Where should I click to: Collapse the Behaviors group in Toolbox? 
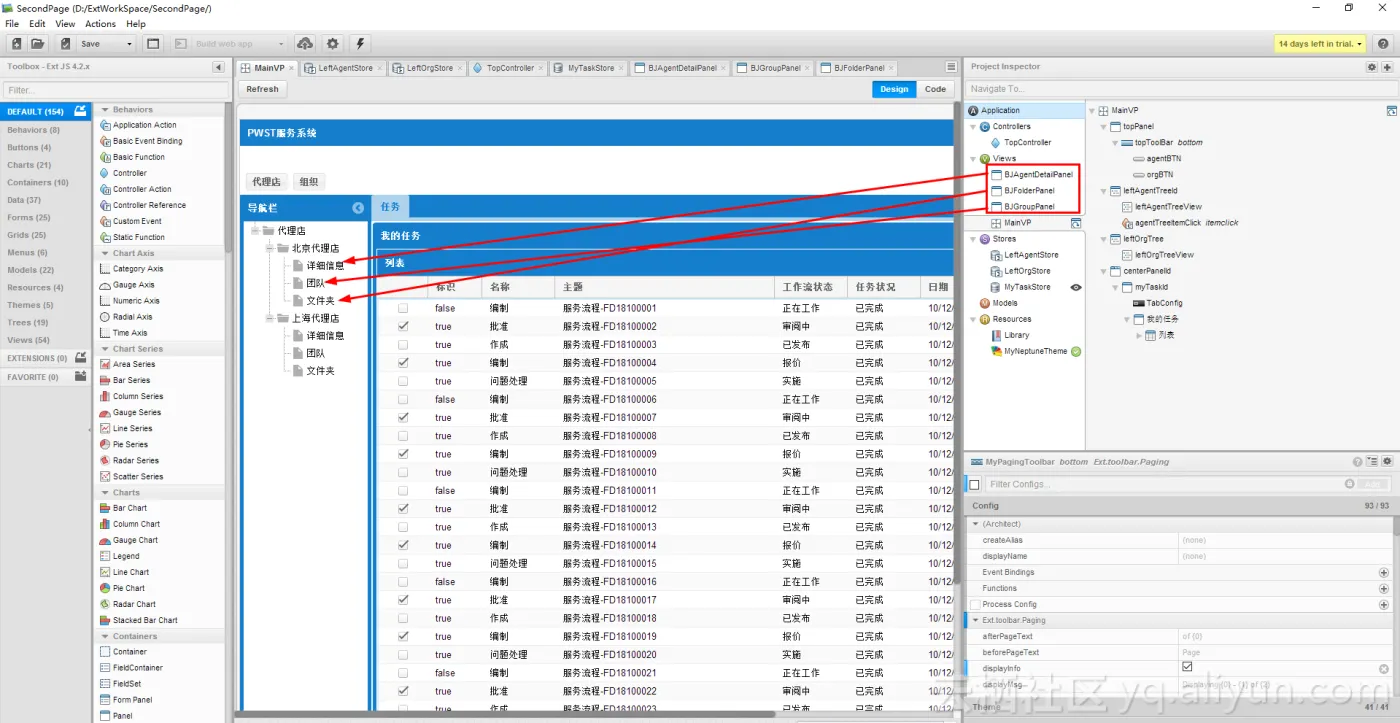tap(105, 110)
